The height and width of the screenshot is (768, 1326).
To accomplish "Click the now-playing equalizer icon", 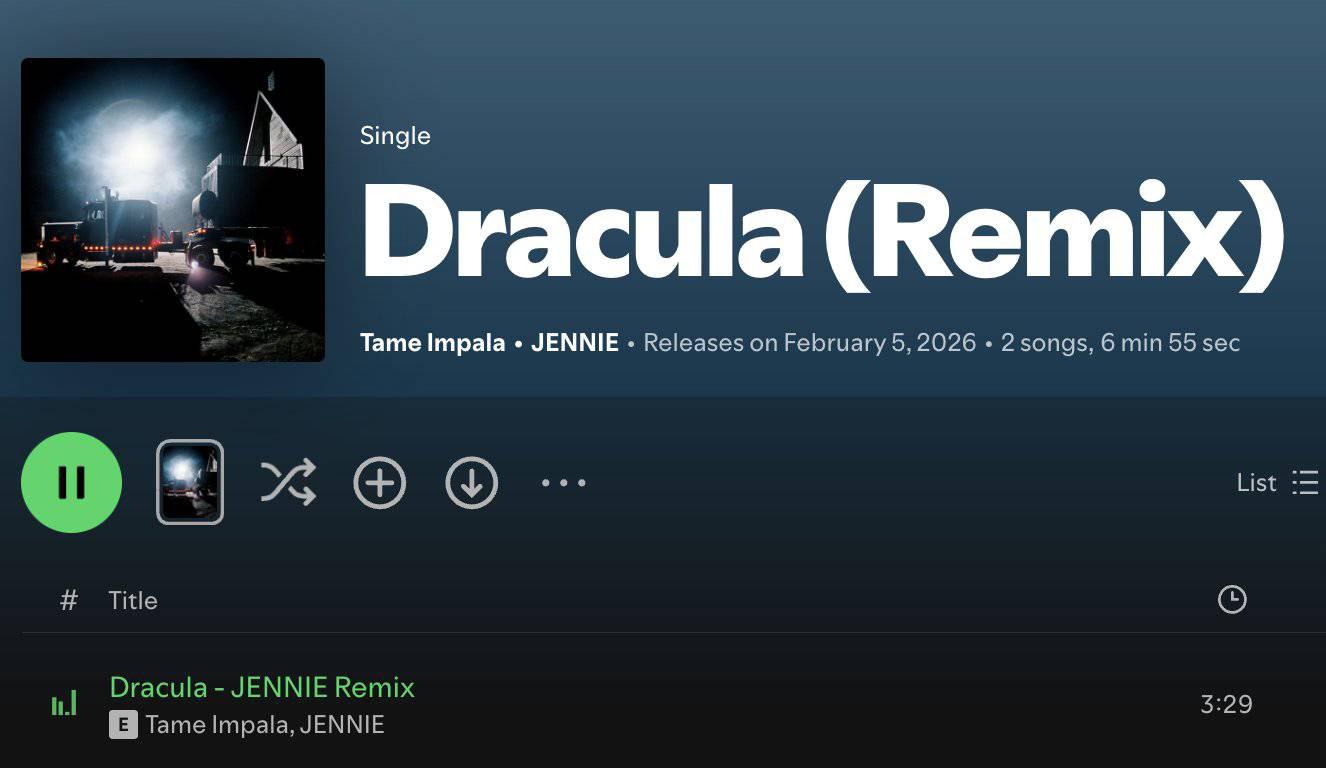I will click(x=64, y=703).
